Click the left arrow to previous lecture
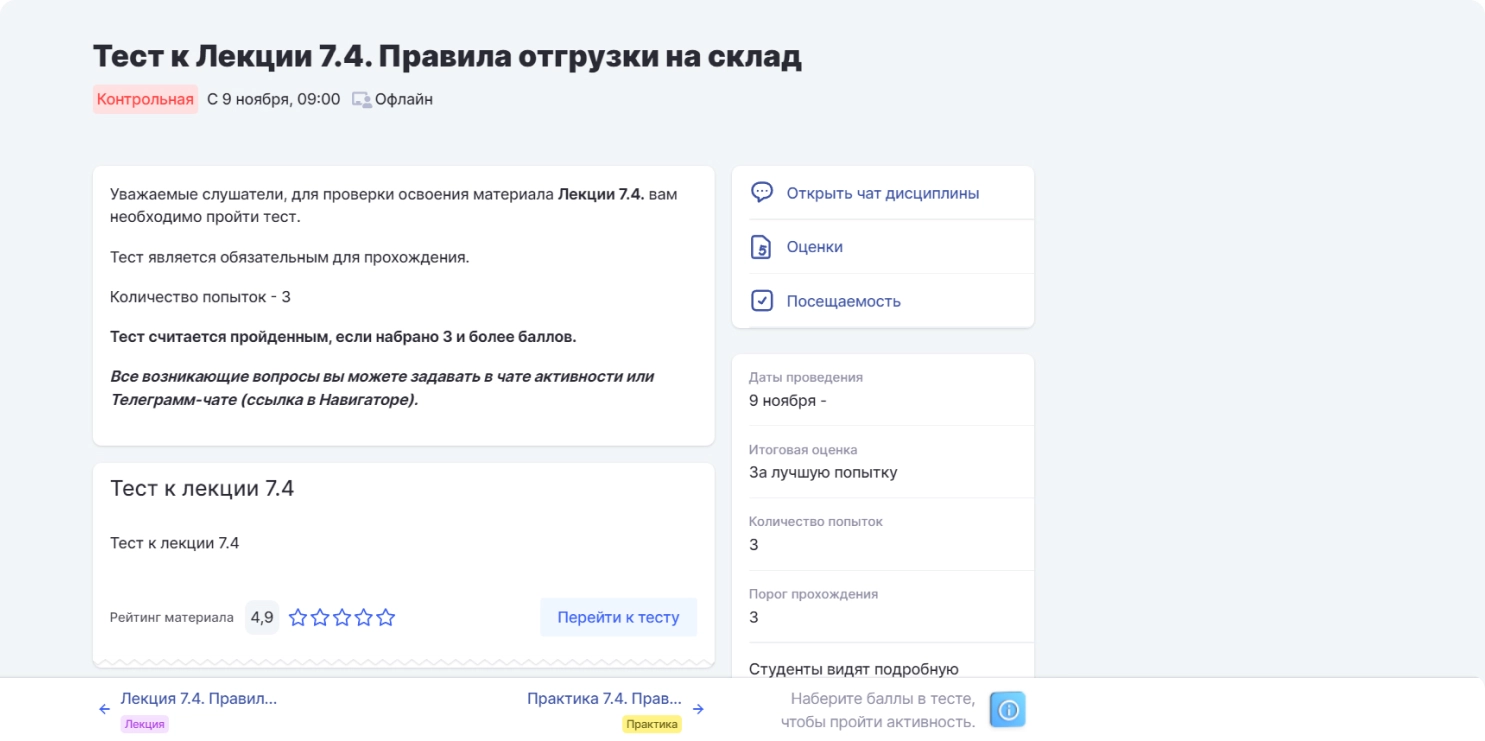This screenshot has height=741, width=1485. (104, 710)
